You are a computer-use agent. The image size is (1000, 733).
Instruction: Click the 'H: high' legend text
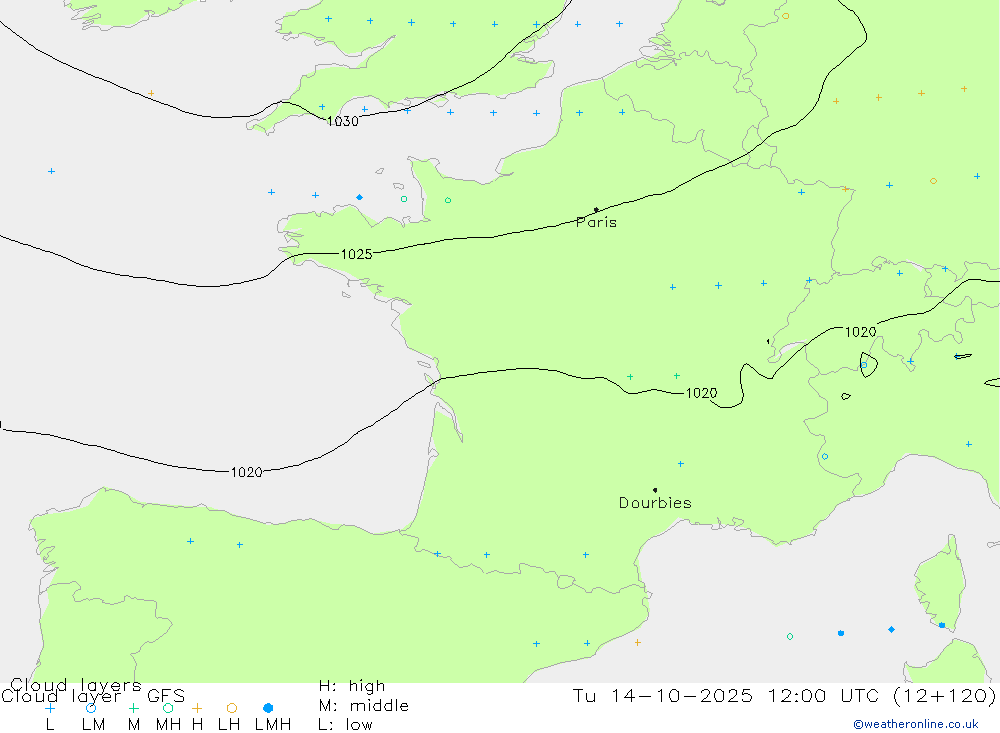(352, 686)
